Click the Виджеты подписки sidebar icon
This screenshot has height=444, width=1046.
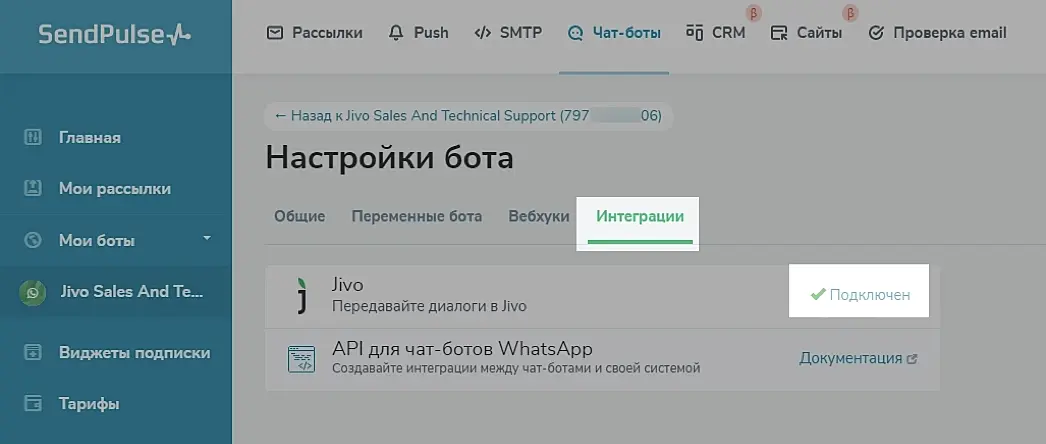click(33, 352)
